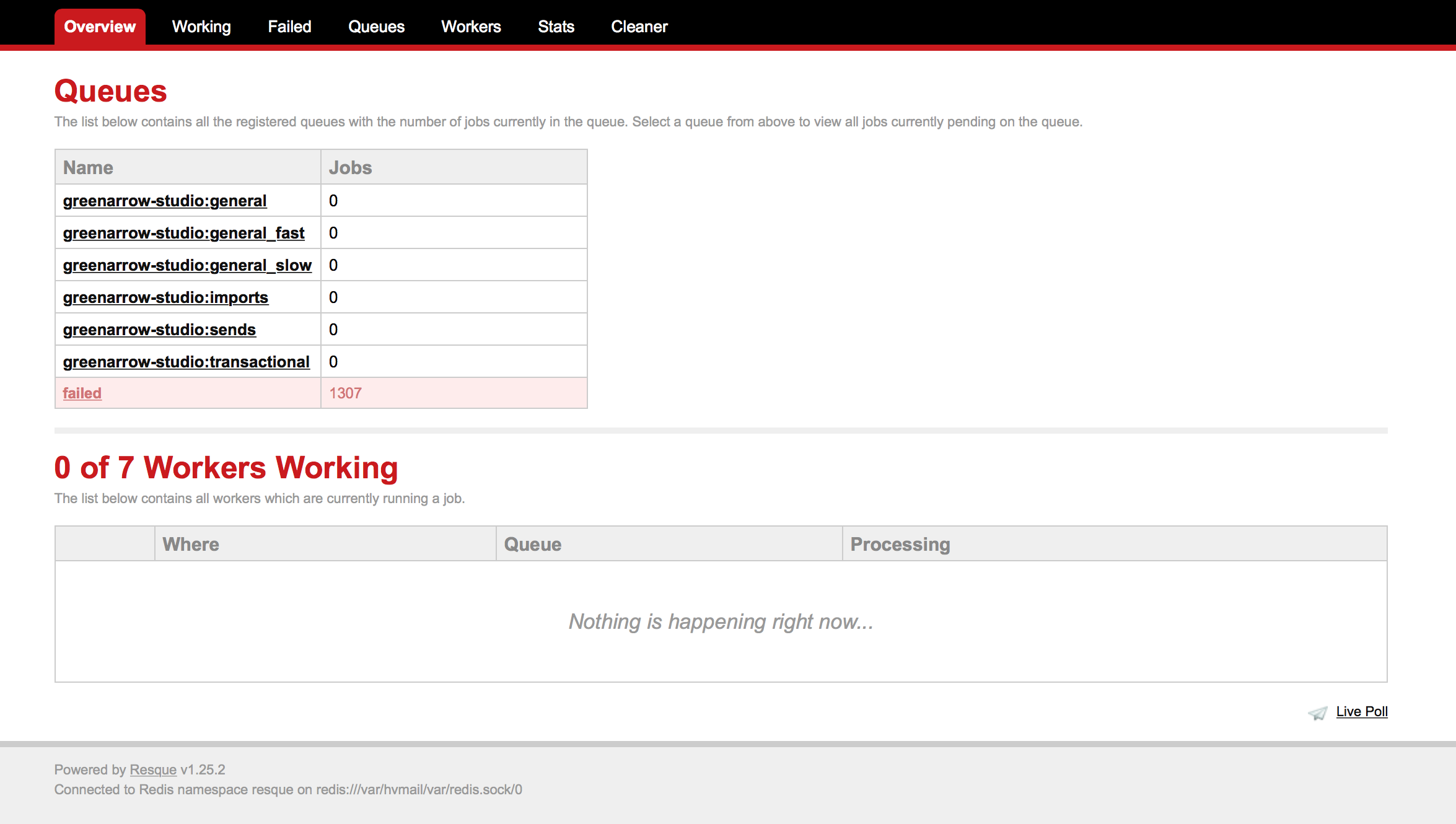The image size is (1456, 824).
Task: Select the Workers tab icon
Action: [x=471, y=27]
